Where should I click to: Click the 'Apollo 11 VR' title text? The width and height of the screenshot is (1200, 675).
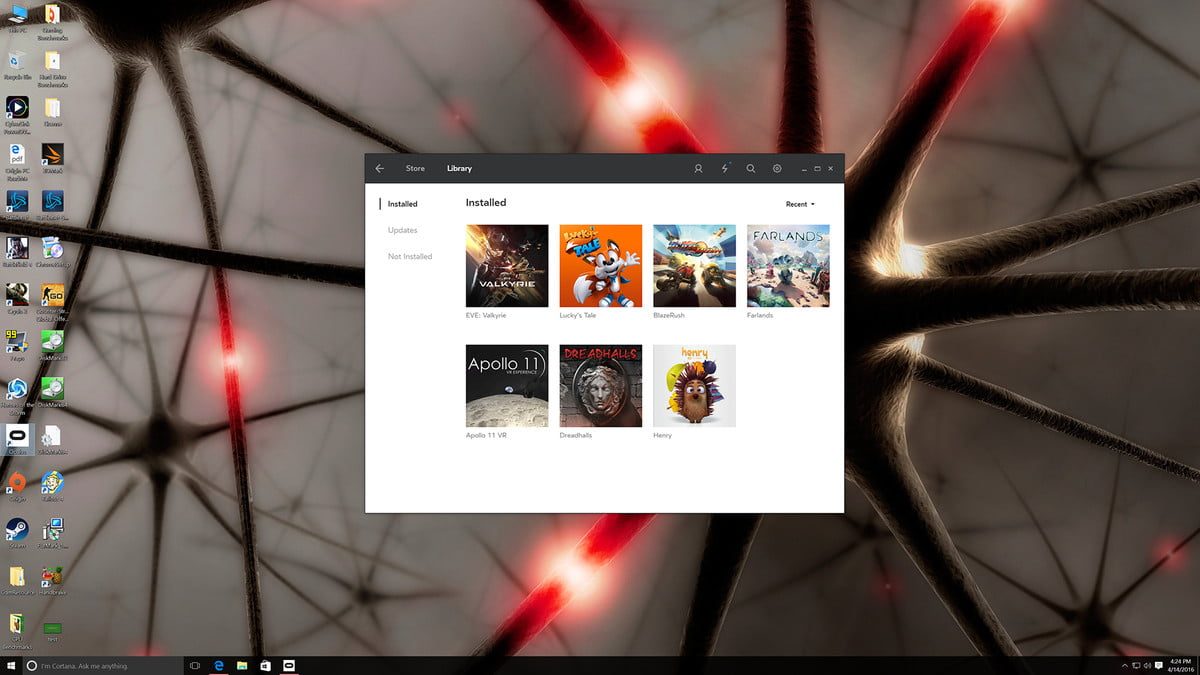(x=486, y=435)
